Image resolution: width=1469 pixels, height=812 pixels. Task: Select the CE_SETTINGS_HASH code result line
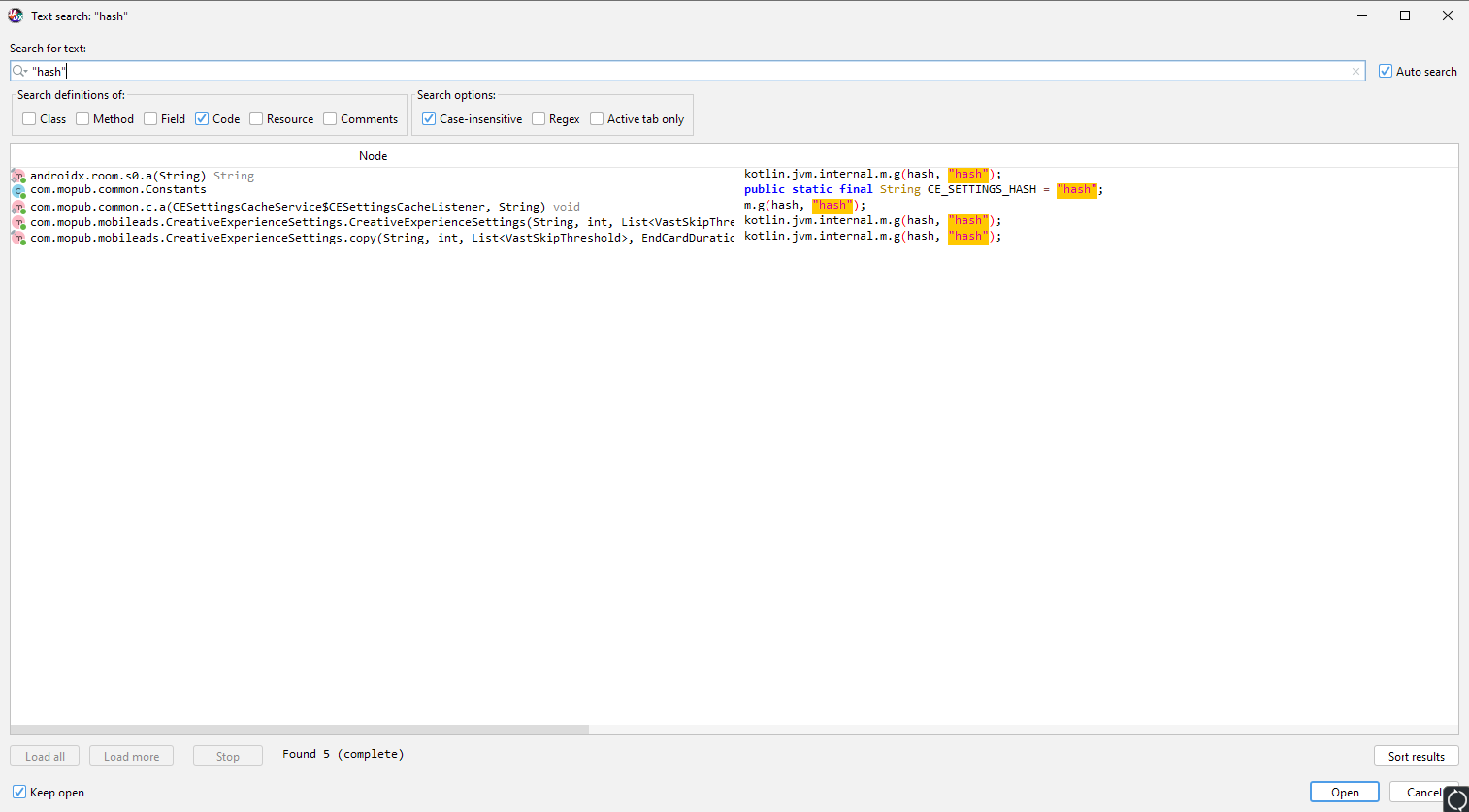pos(922,190)
